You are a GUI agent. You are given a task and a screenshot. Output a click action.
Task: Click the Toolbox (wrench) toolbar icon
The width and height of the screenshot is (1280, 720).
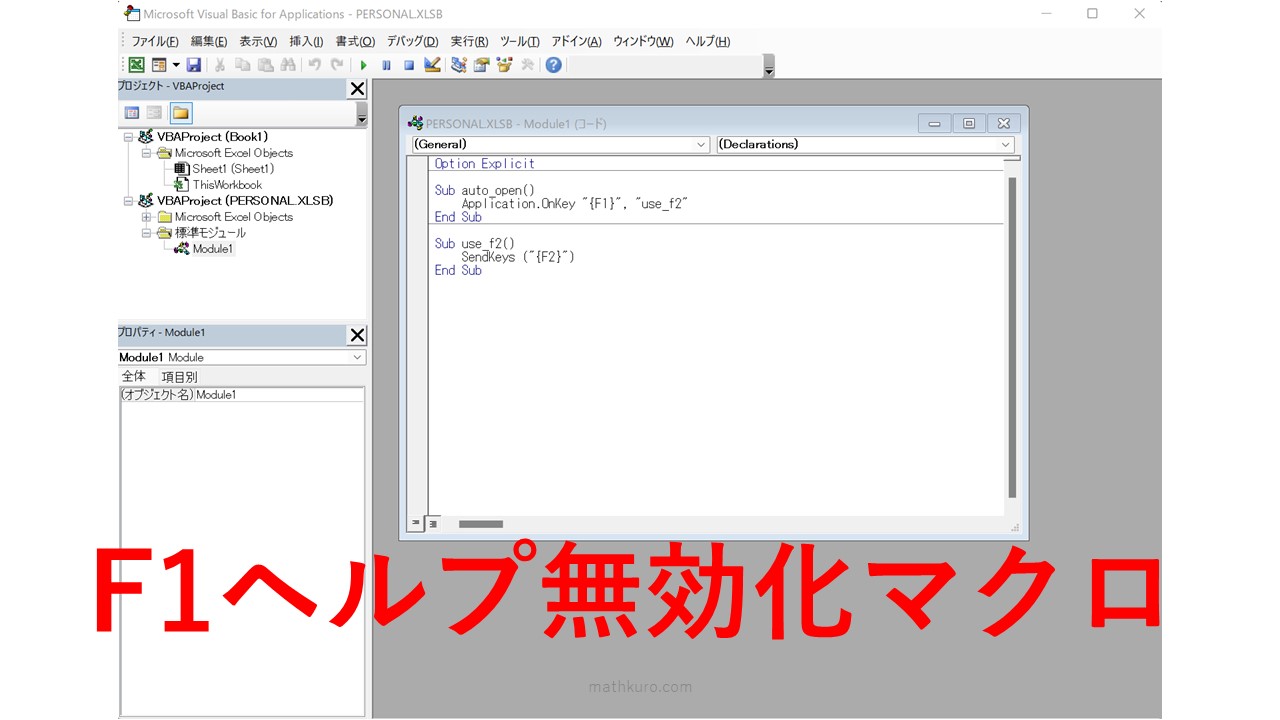pyautogui.click(x=527, y=65)
